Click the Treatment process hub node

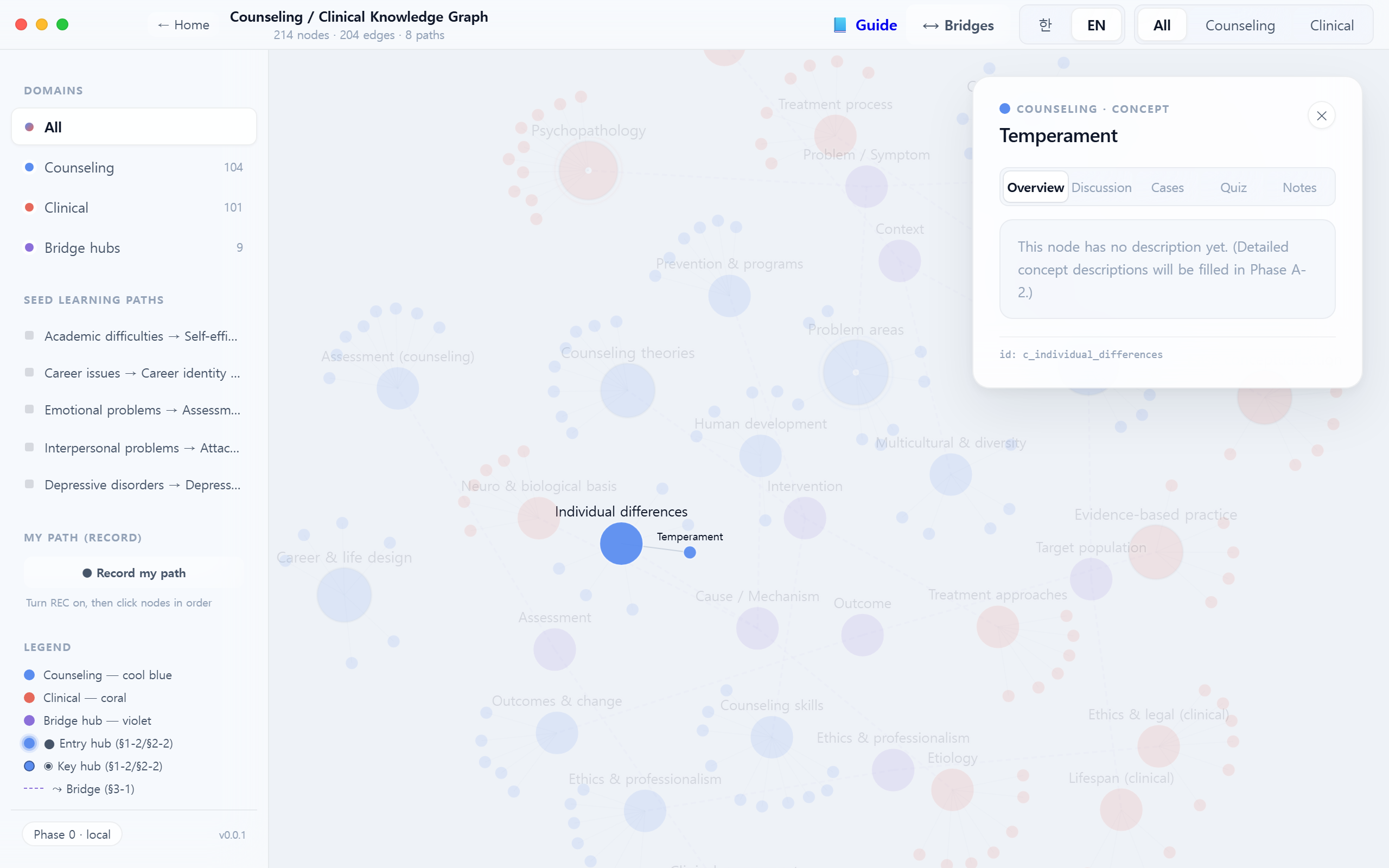(x=835, y=136)
